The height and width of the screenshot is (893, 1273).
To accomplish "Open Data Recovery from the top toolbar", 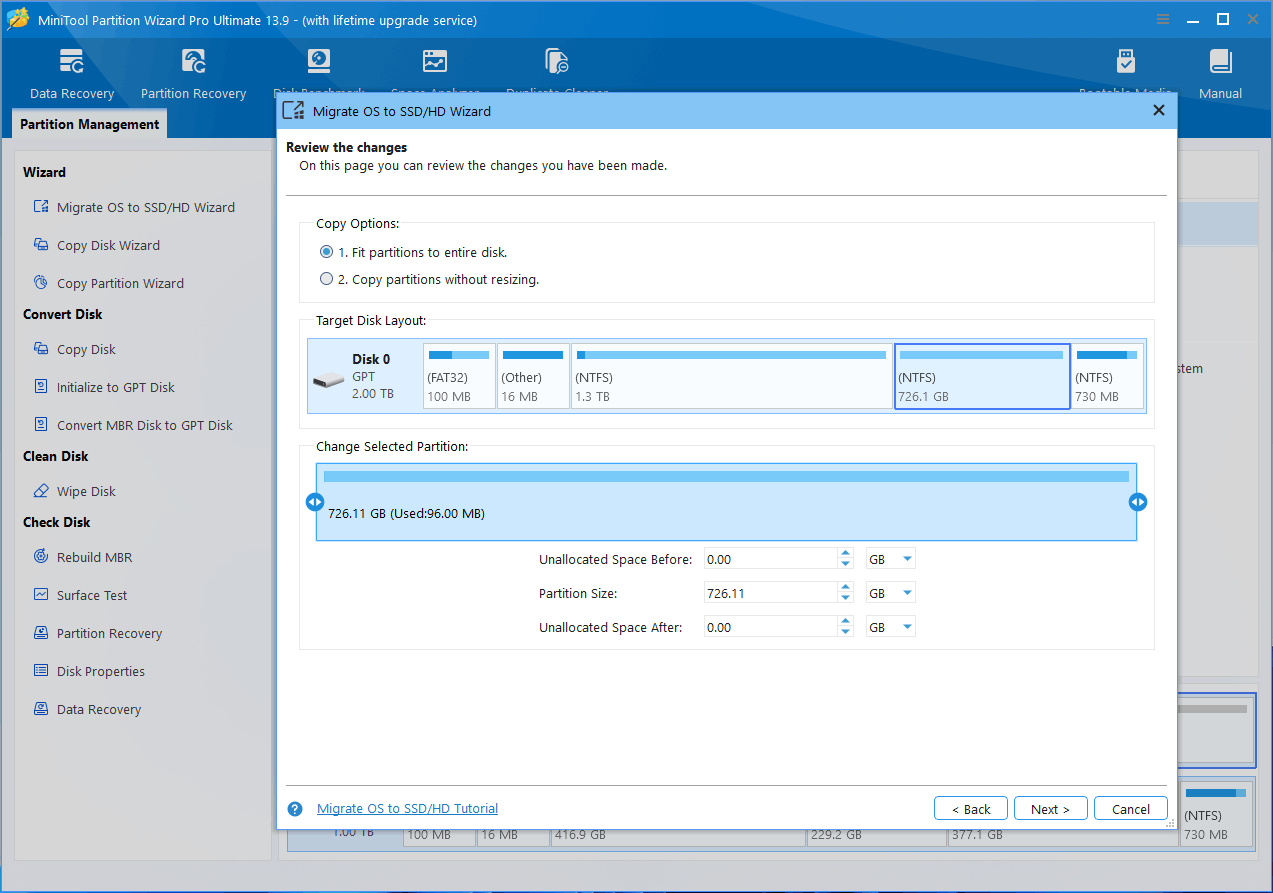I will click(x=72, y=75).
